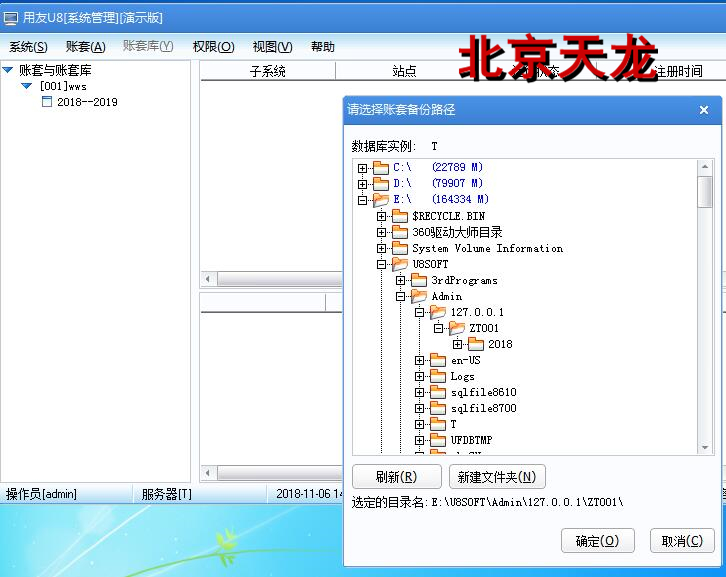Select the 2018--2019 tree entry
This screenshot has width=726, height=577.
tap(87, 102)
